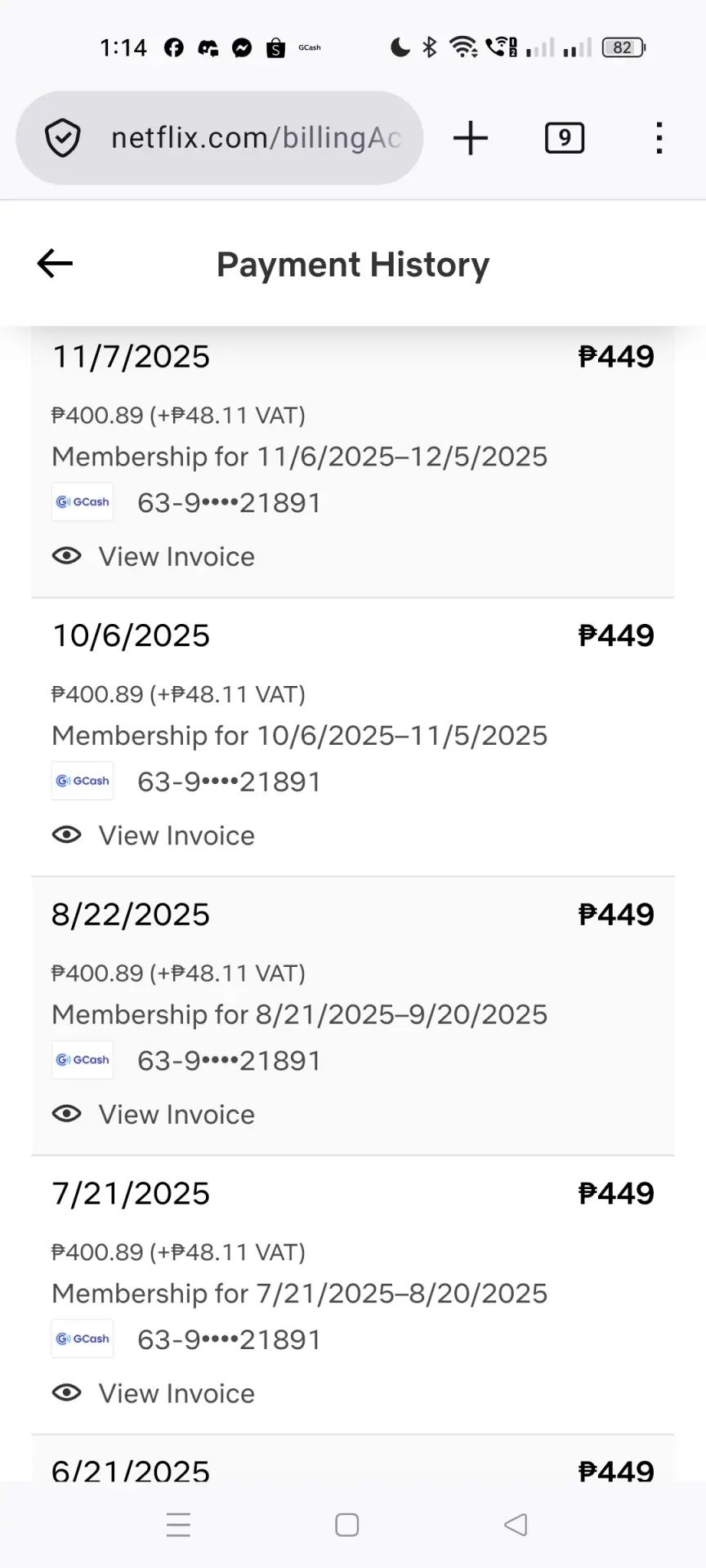Open a new browser tab with plus icon
706x1568 pixels.
471,137
